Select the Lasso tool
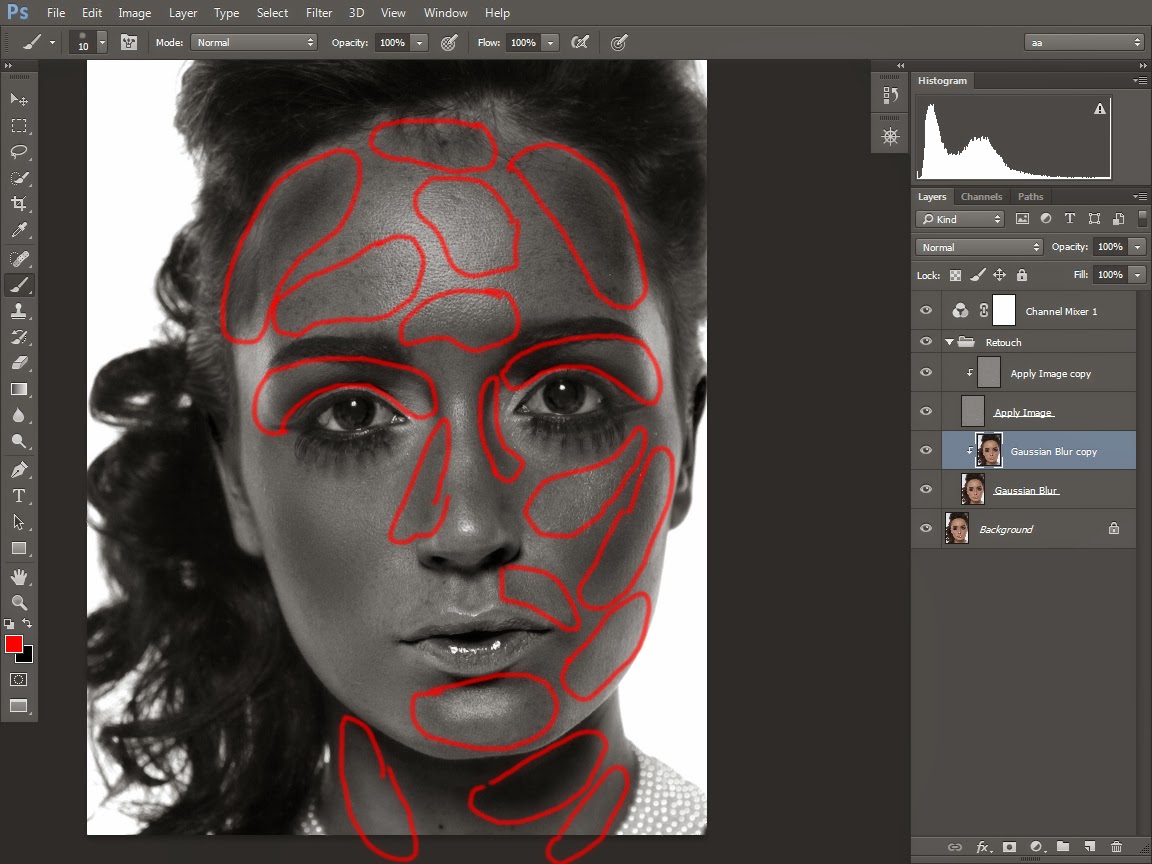This screenshot has height=864, width=1152. 19,152
